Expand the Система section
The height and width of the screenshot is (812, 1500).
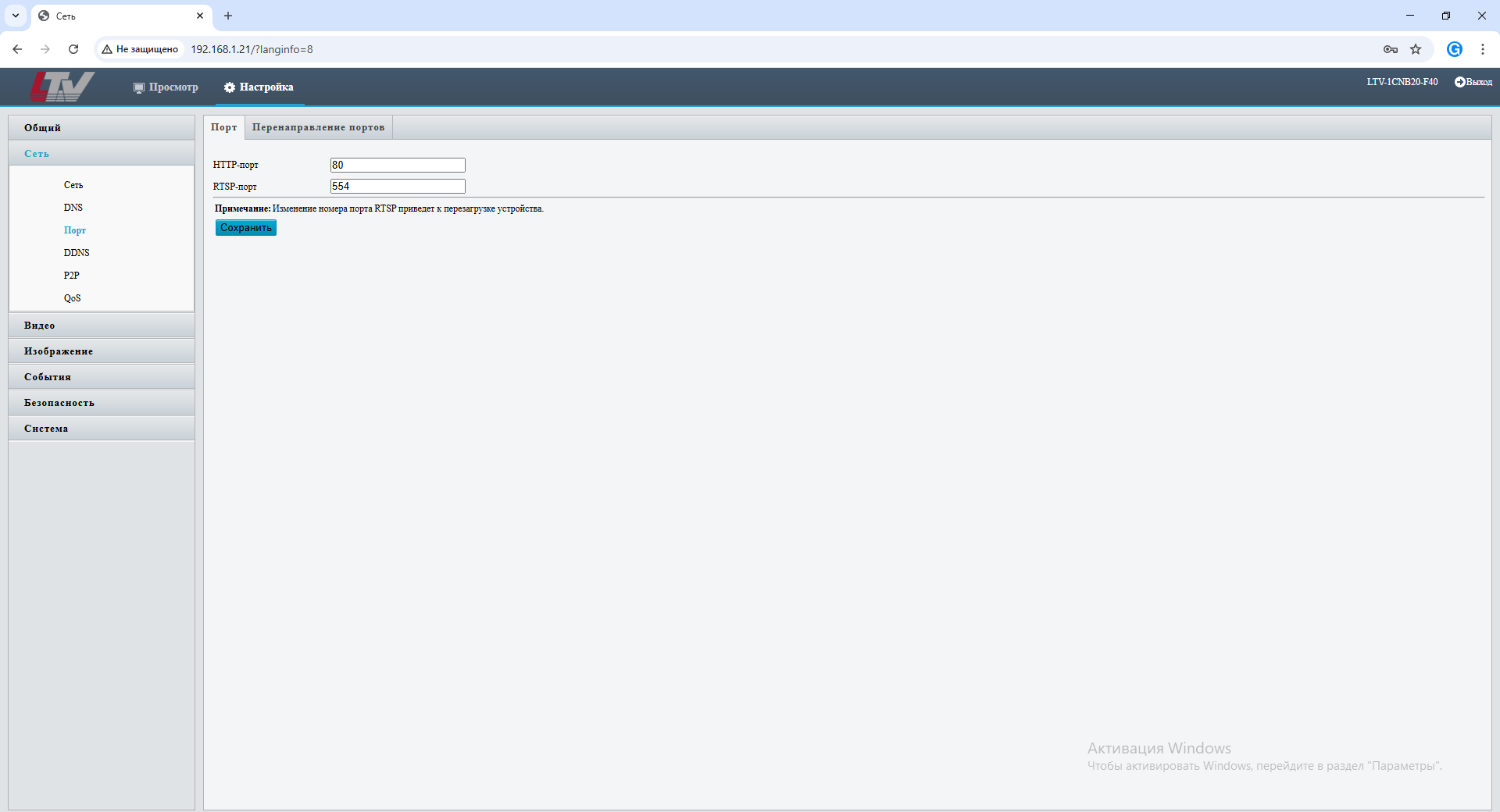pyautogui.click(x=102, y=429)
